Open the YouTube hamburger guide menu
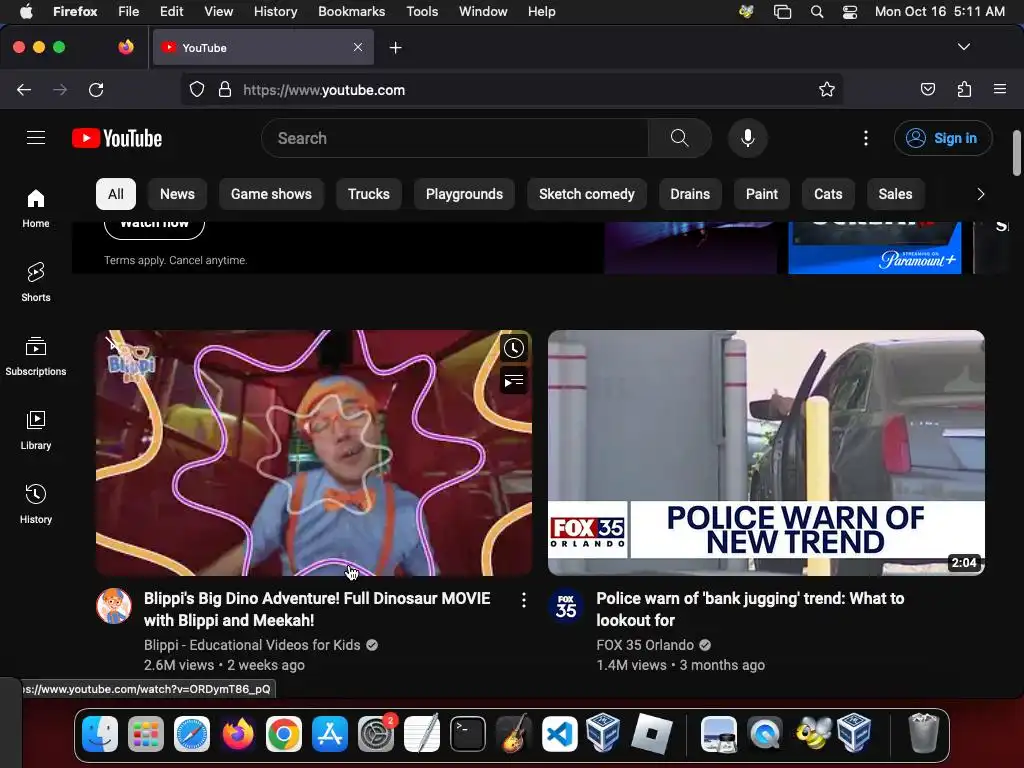1024x768 pixels. coord(36,138)
